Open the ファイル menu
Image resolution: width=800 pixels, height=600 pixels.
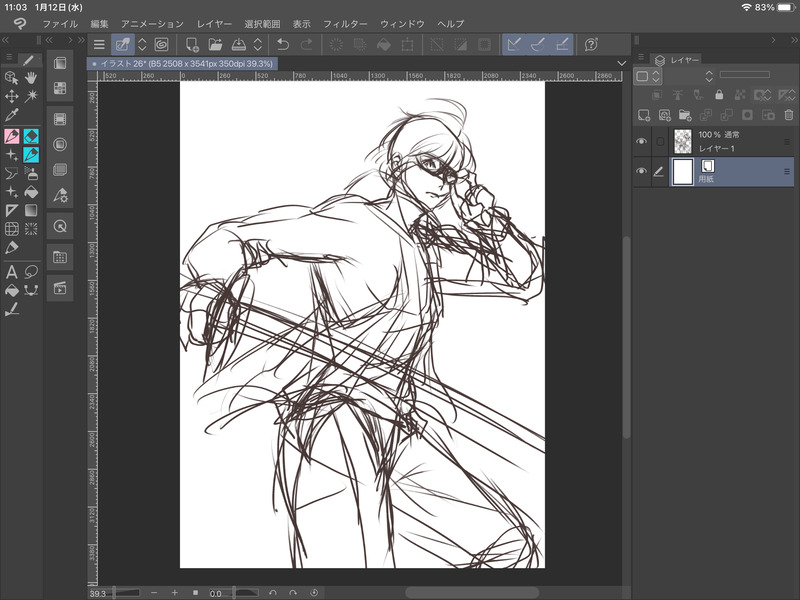click(60, 24)
